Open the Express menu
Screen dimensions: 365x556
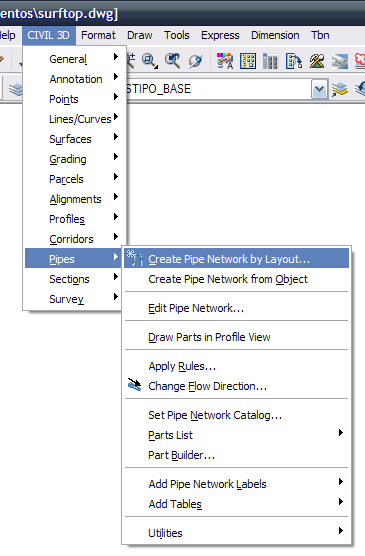(x=220, y=35)
